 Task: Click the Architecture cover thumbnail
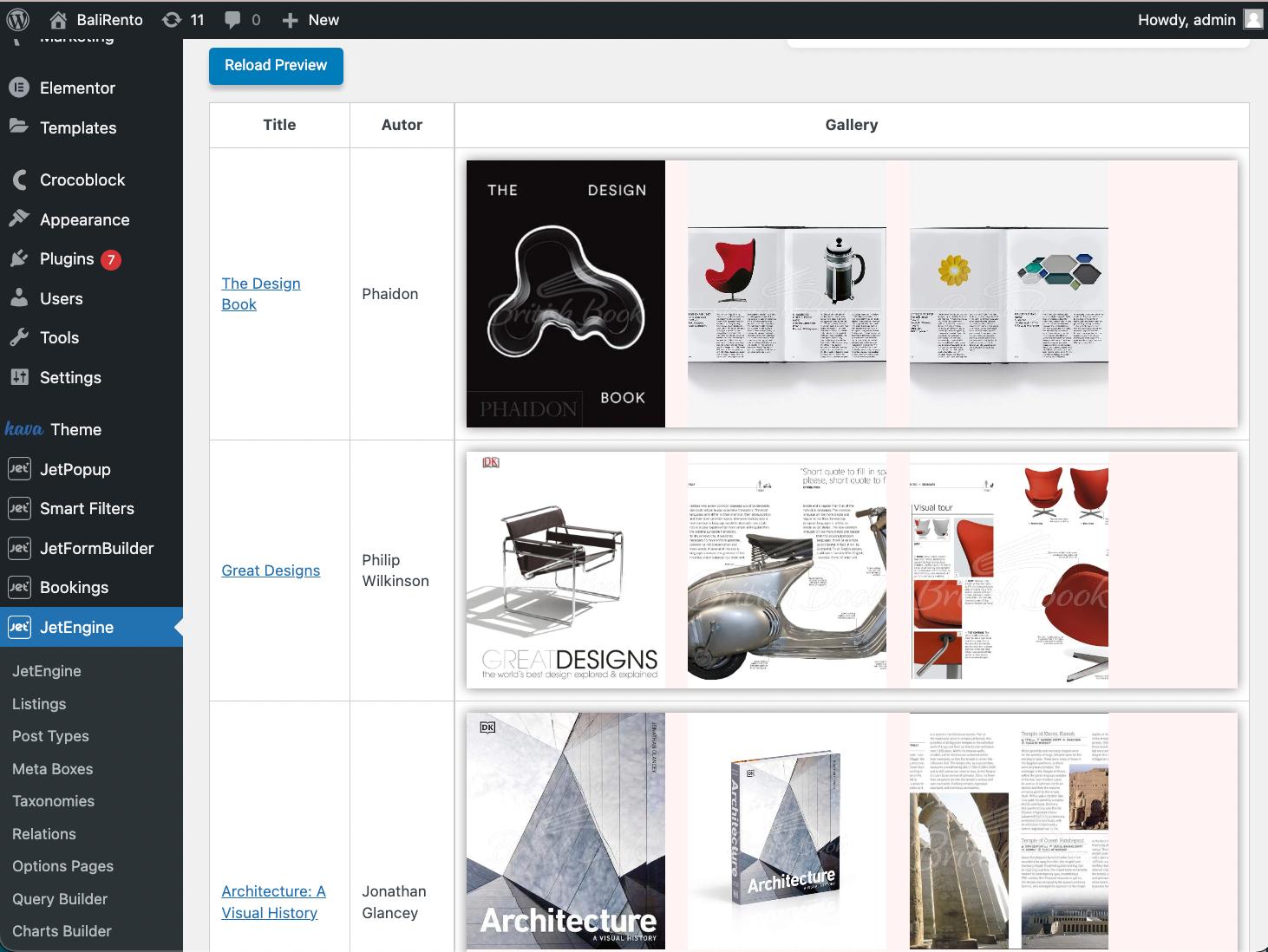coord(565,832)
